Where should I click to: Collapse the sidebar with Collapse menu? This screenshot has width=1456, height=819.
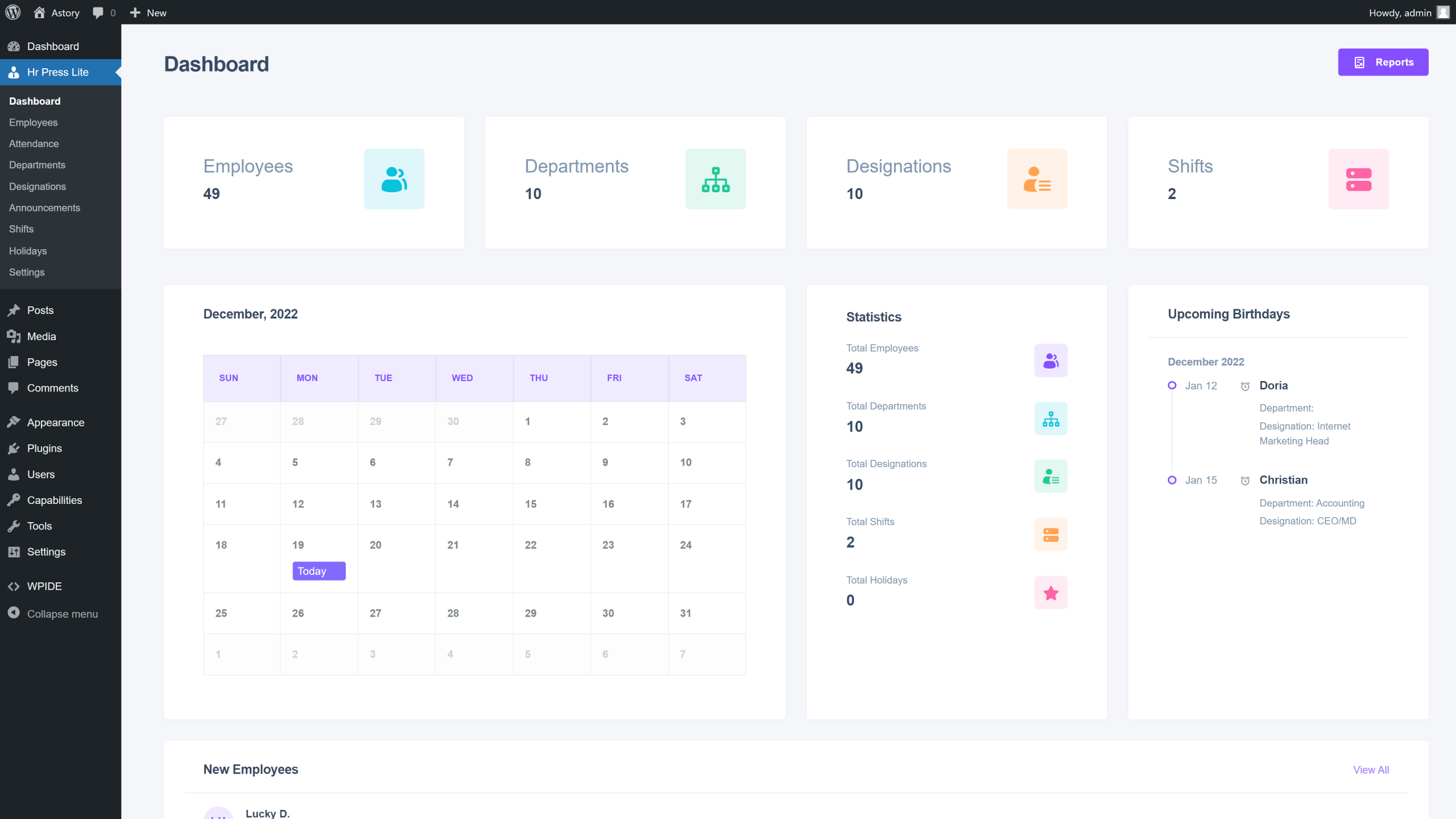60,614
